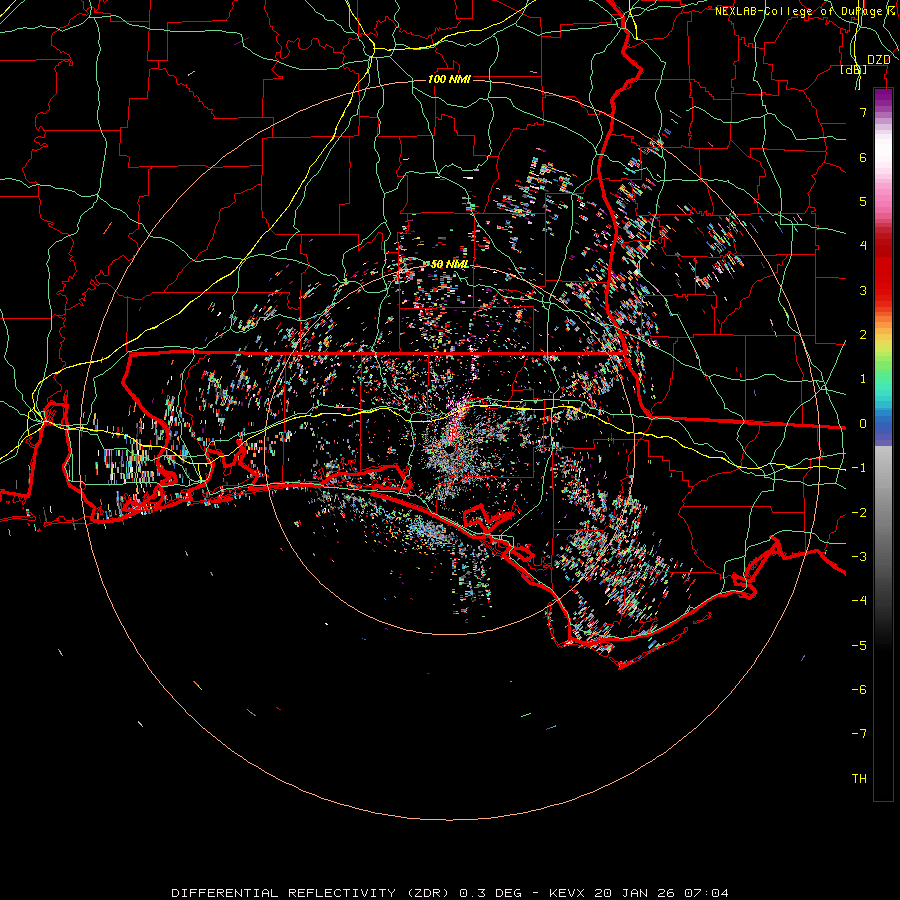Click the white-pink band of the color bar
The height and width of the screenshot is (900, 900).
tap(883, 158)
